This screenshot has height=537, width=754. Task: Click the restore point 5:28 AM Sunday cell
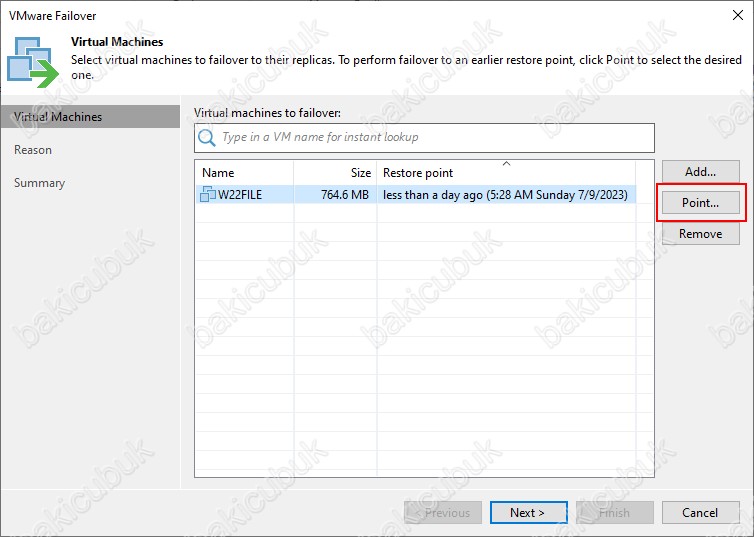505,195
